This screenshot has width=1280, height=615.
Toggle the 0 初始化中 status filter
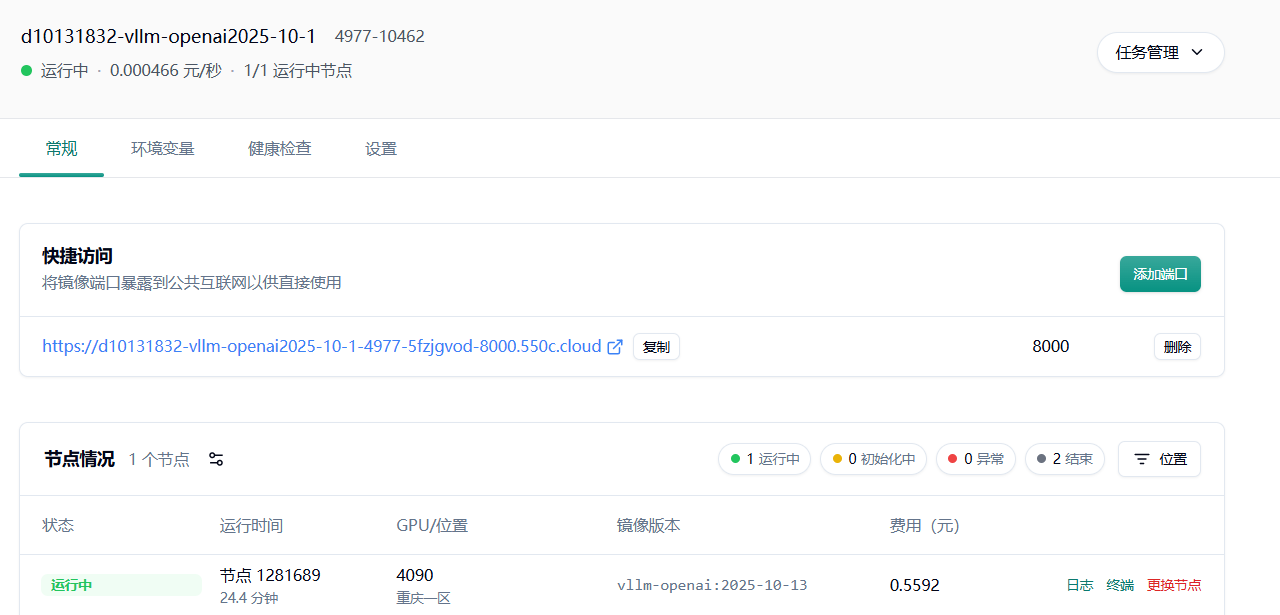pyautogui.click(x=873, y=459)
